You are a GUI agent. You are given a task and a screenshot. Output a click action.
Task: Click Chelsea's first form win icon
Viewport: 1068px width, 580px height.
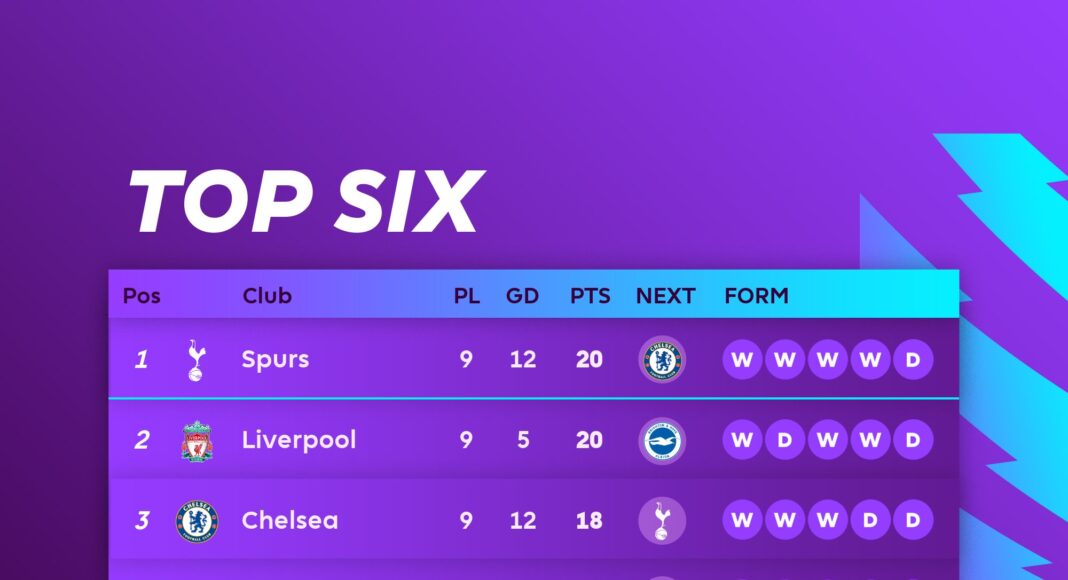pos(742,520)
